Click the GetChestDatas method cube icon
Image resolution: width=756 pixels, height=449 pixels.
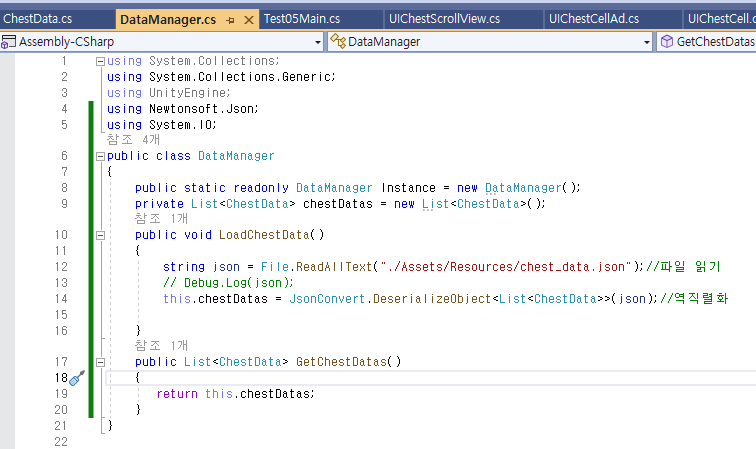point(667,42)
